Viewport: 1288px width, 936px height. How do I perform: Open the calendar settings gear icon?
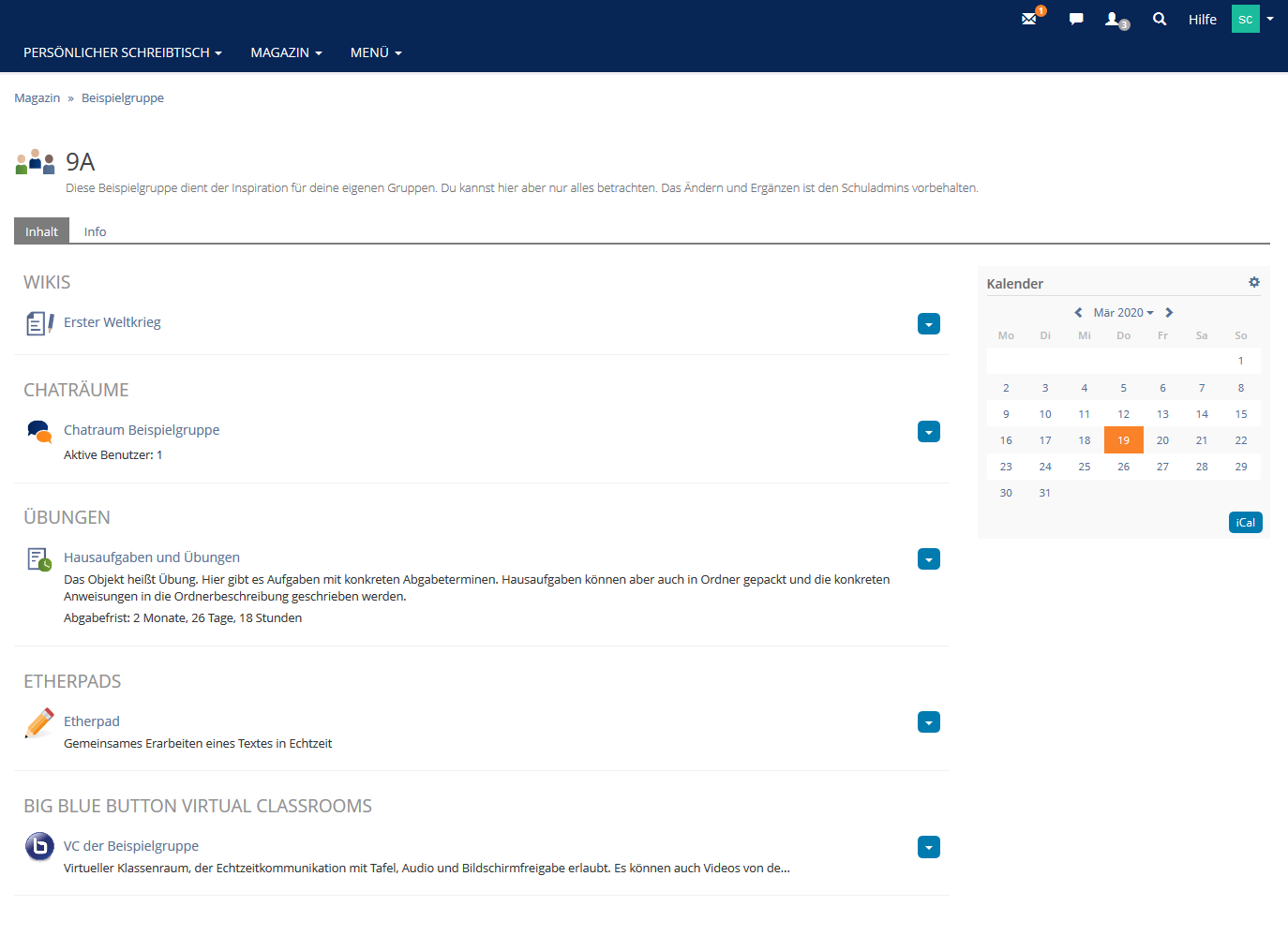click(1254, 282)
